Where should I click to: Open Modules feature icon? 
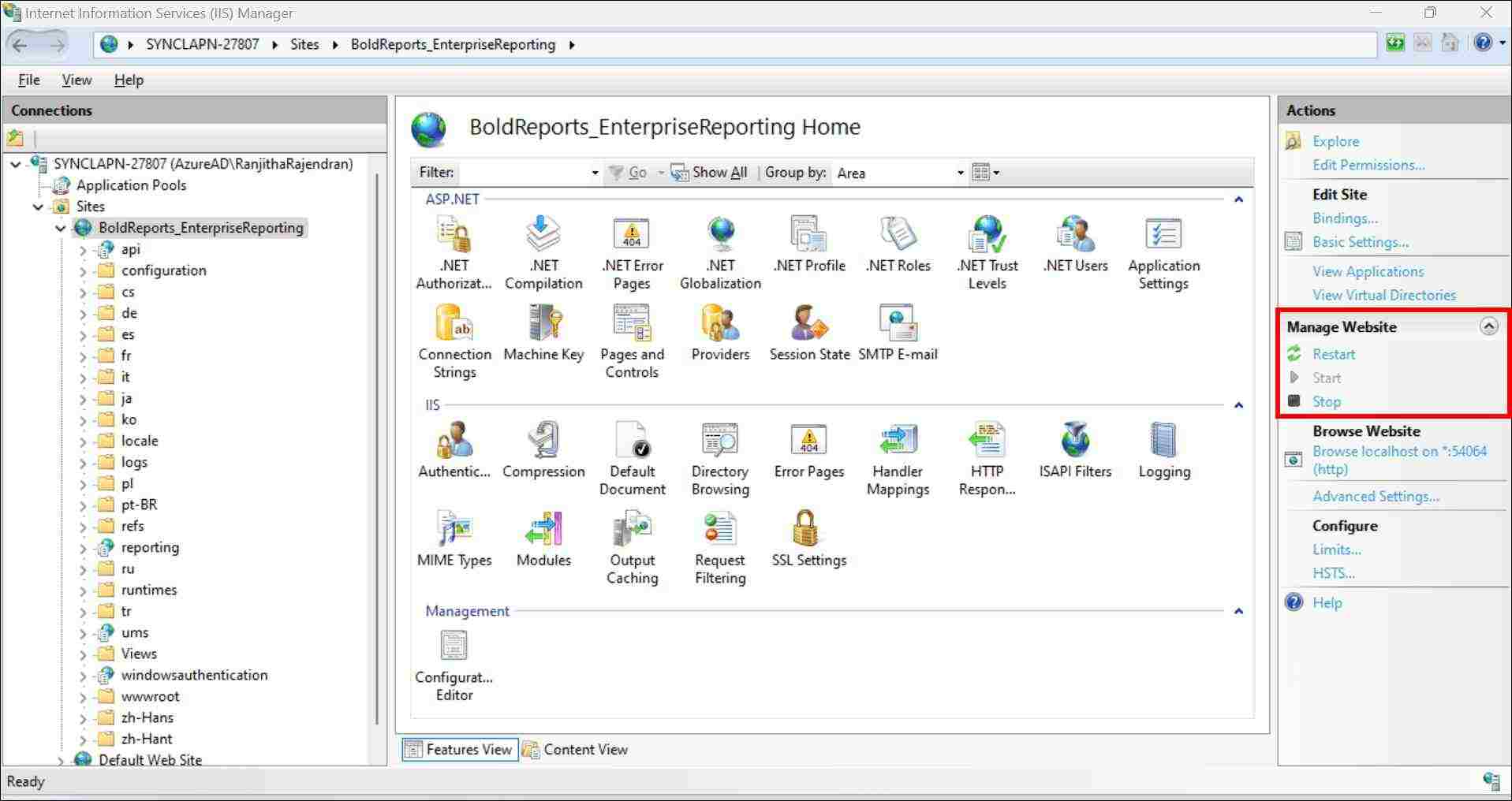[543, 539]
